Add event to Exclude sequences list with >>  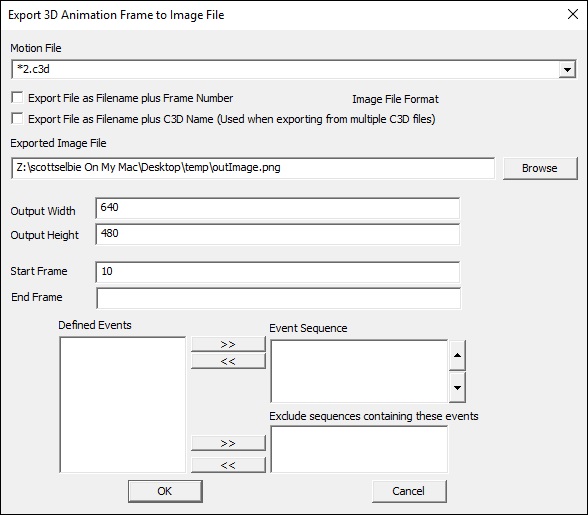(228, 443)
